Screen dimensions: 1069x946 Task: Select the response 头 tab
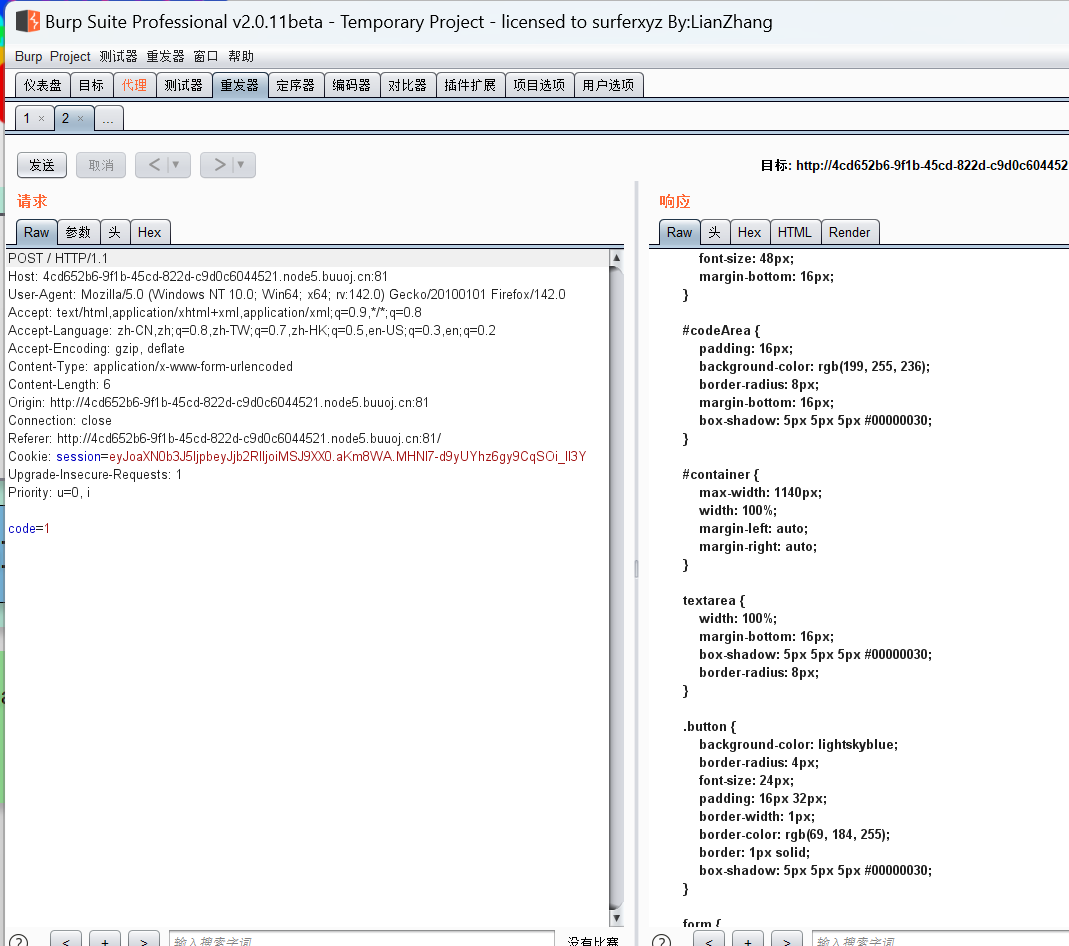(x=714, y=232)
